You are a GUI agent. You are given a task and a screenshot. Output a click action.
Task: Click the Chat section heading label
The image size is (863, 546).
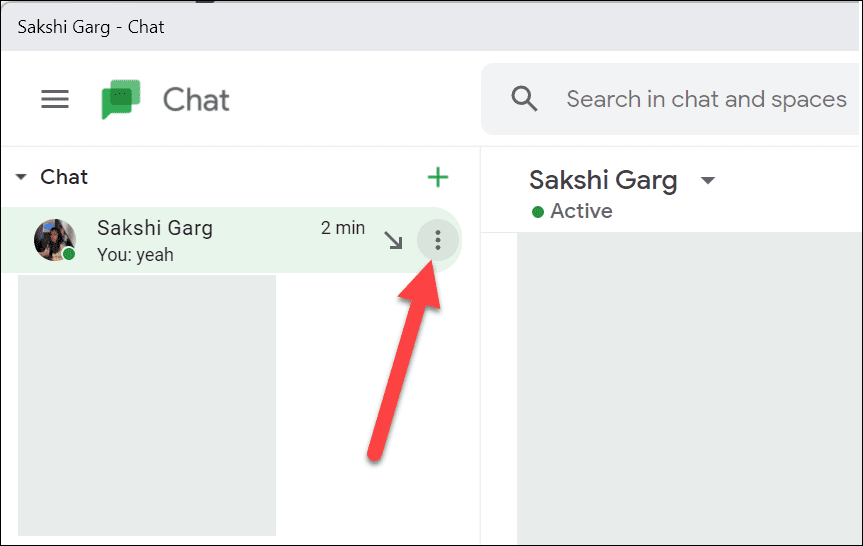pyautogui.click(x=64, y=177)
